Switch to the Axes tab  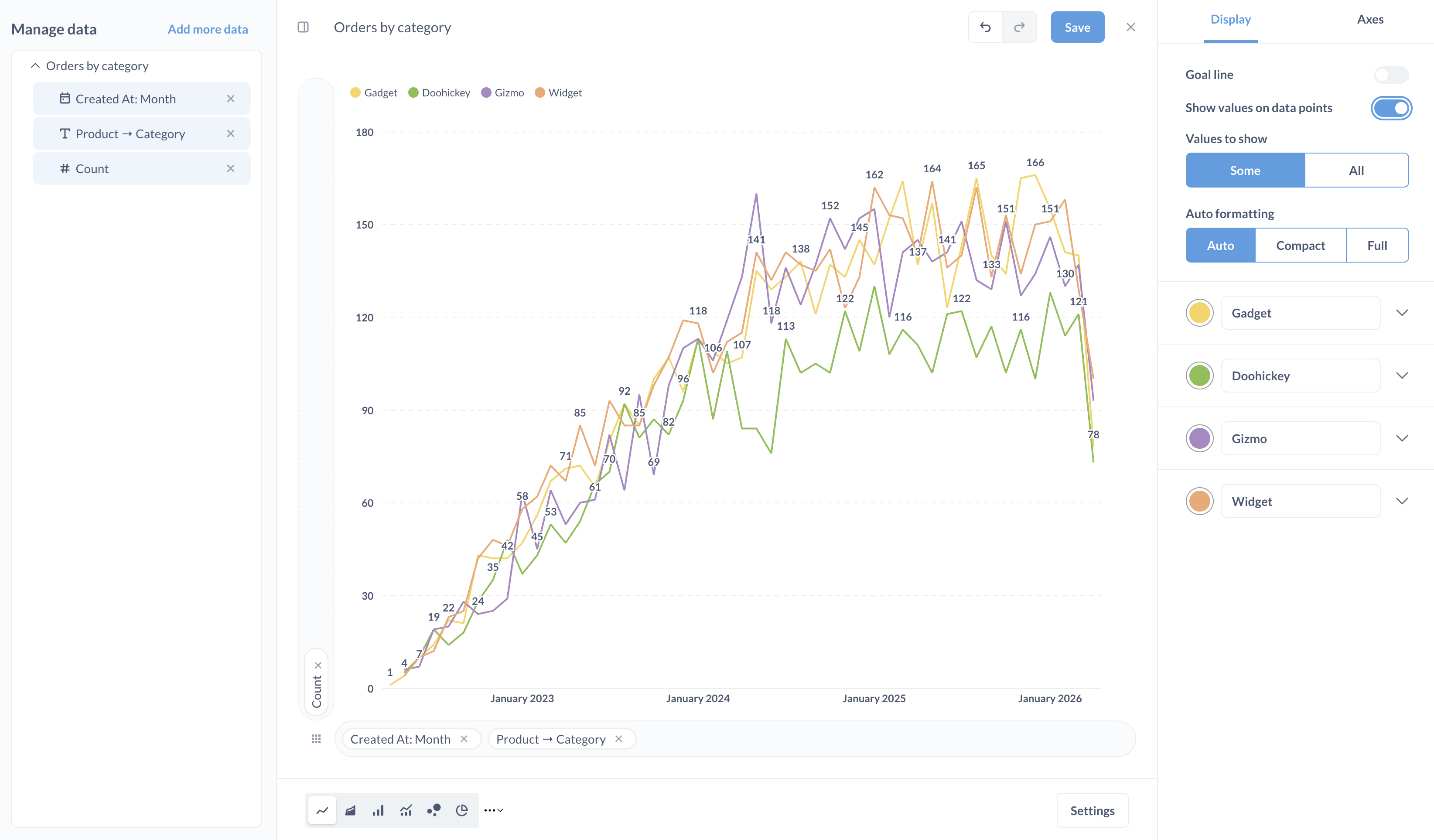(1370, 20)
